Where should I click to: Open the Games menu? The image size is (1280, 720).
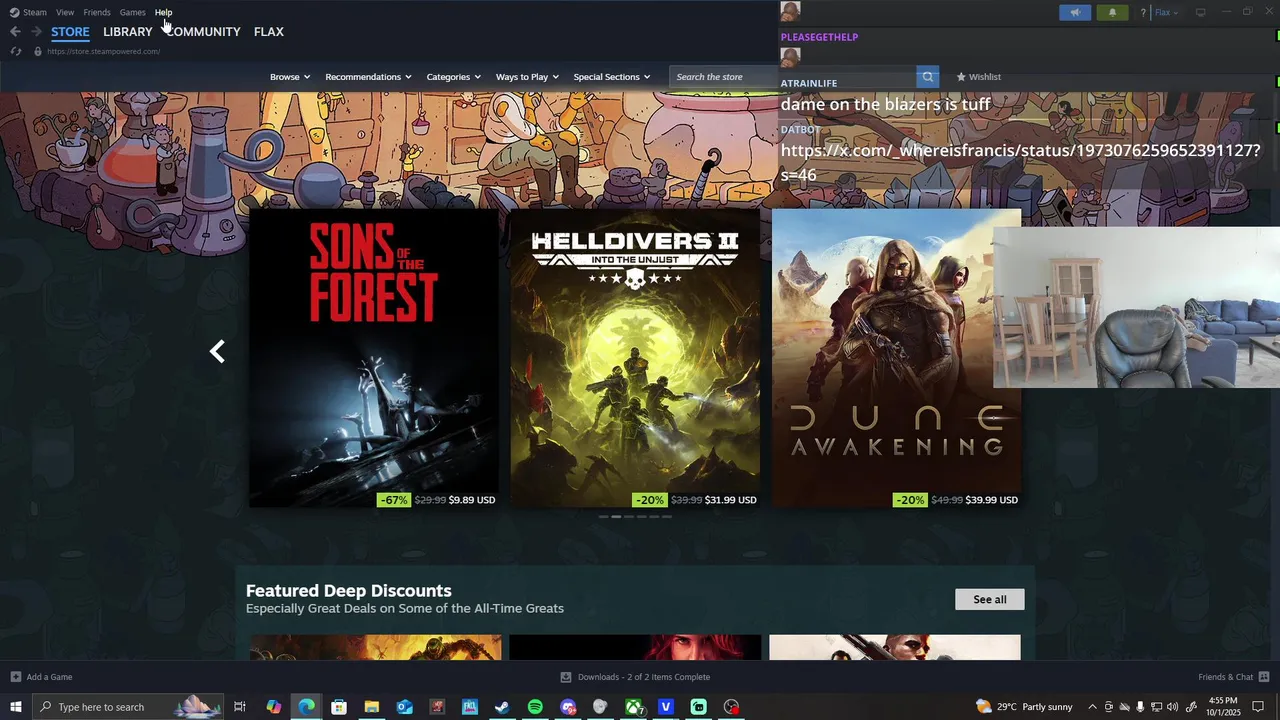(x=132, y=12)
